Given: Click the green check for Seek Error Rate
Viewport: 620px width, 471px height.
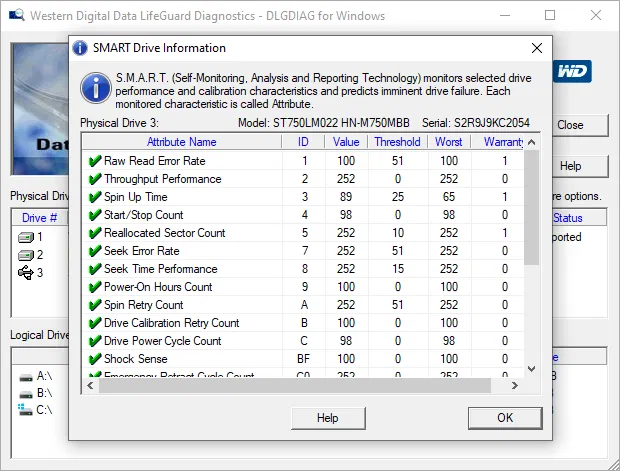Looking at the screenshot, I should [95, 251].
